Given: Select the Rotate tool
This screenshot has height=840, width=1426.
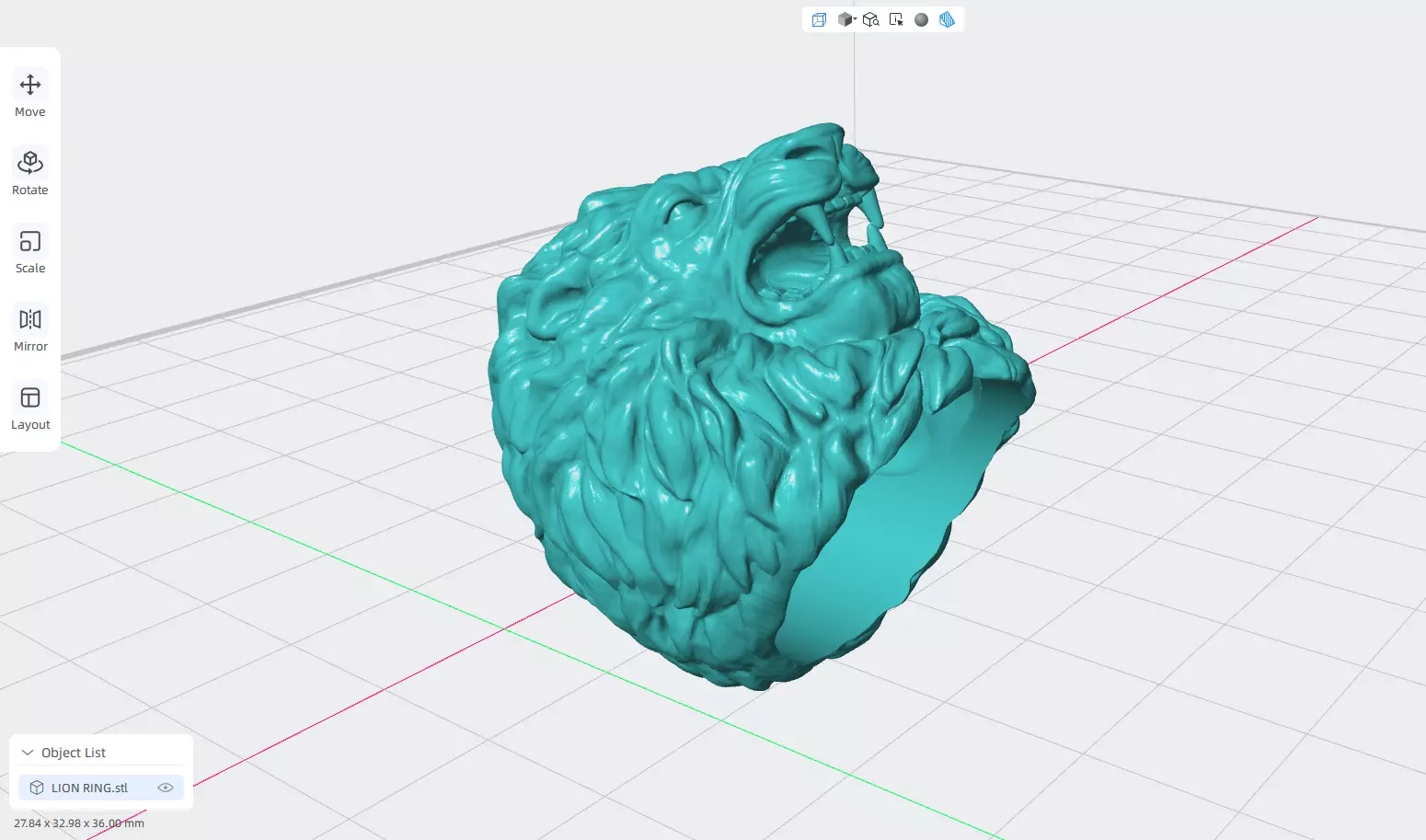Looking at the screenshot, I should [30, 173].
